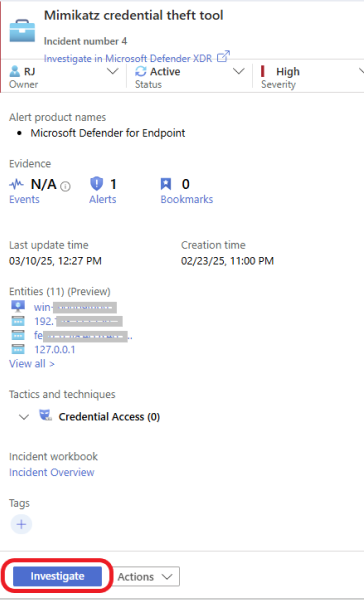Open the fe IPv6 entity link
The width and height of the screenshot is (364, 600).
pos(83,336)
